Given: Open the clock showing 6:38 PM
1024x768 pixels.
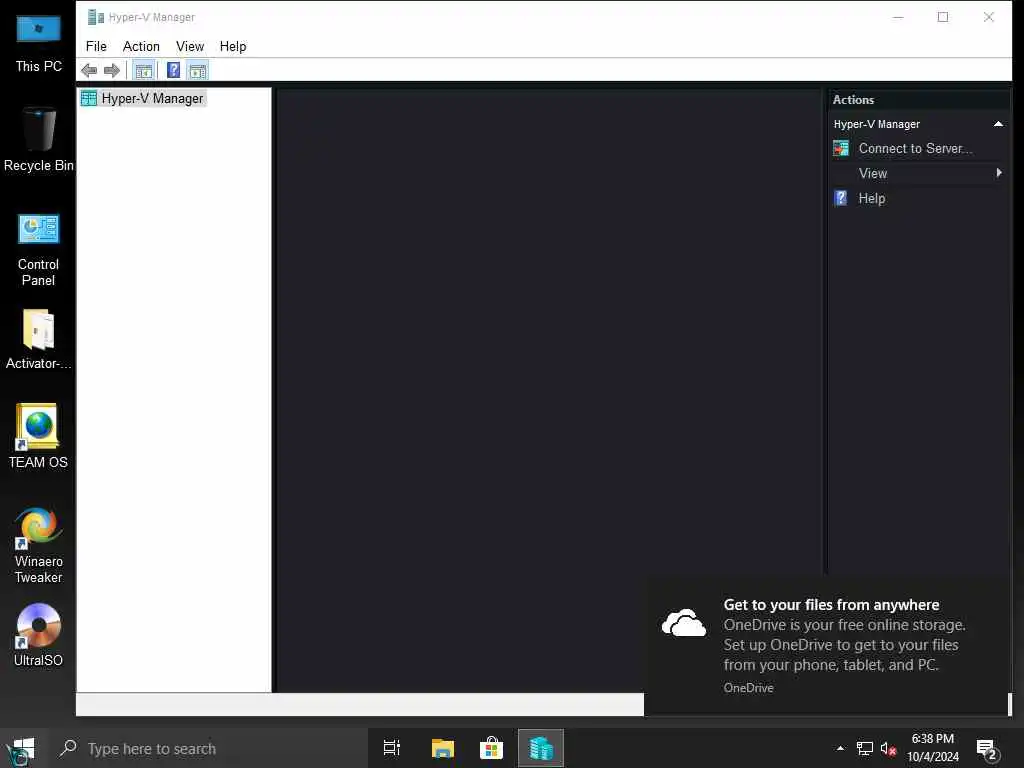Looking at the screenshot, I should click(x=933, y=748).
